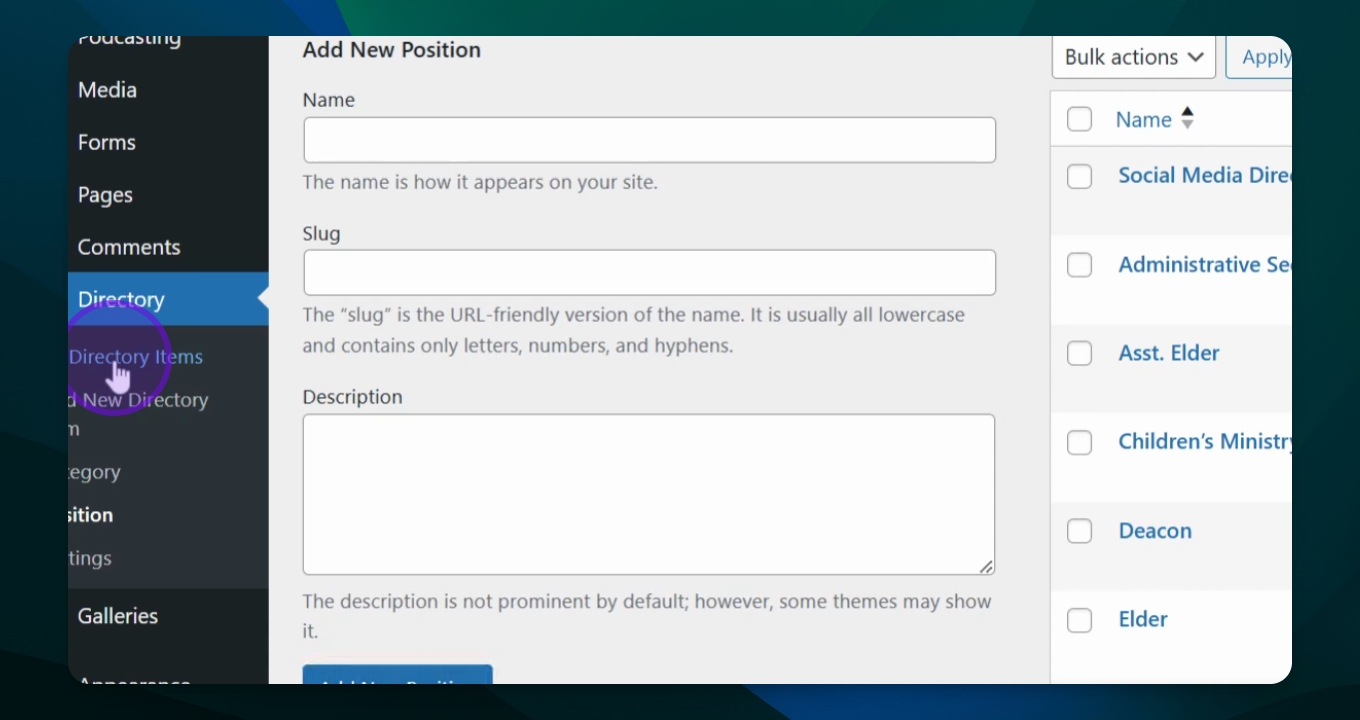Click the Apply bulk action button
This screenshot has height=720, width=1360.
click(x=1264, y=58)
